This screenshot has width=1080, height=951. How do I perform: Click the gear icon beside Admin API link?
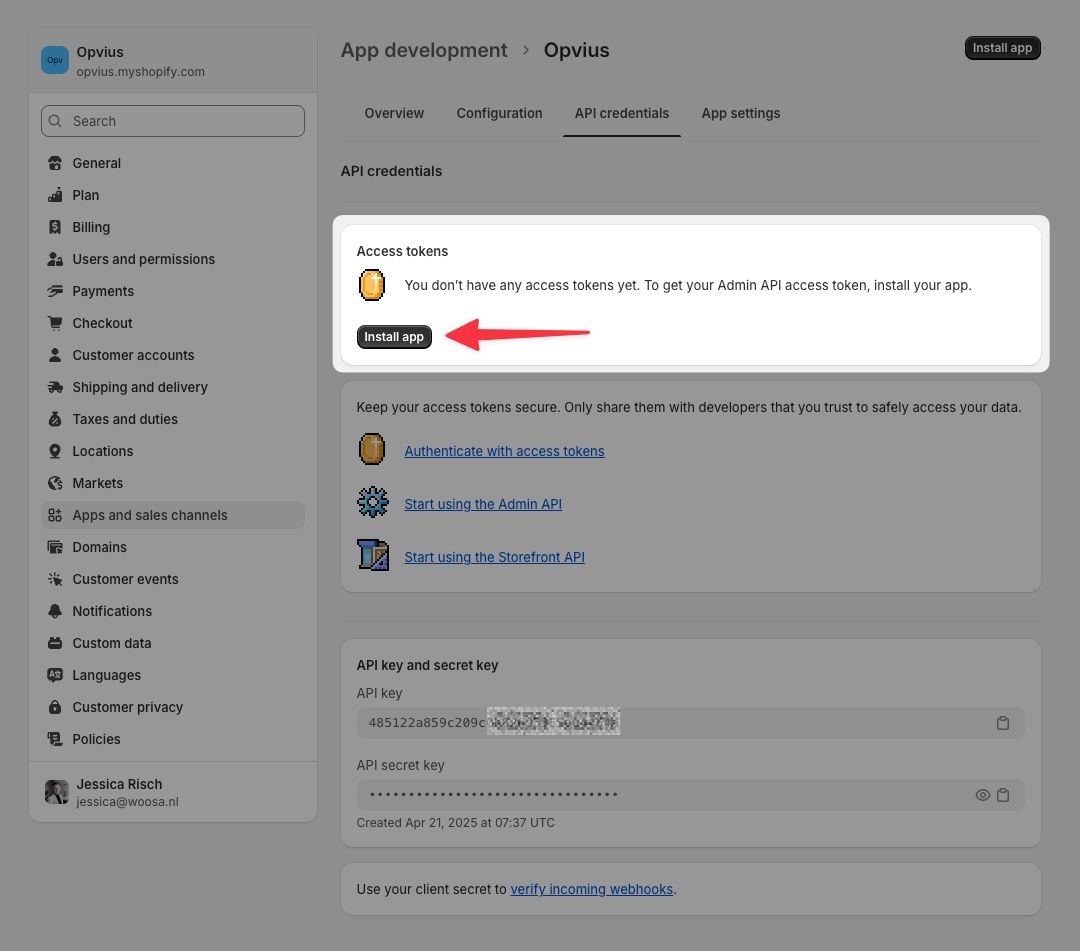373,502
